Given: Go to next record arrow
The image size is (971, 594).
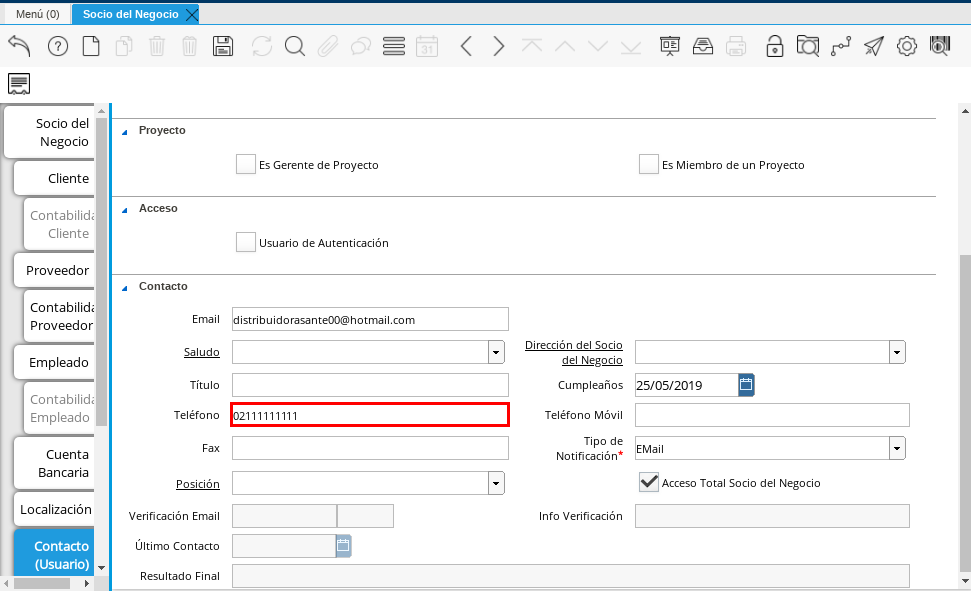Looking at the screenshot, I should point(499,46).
